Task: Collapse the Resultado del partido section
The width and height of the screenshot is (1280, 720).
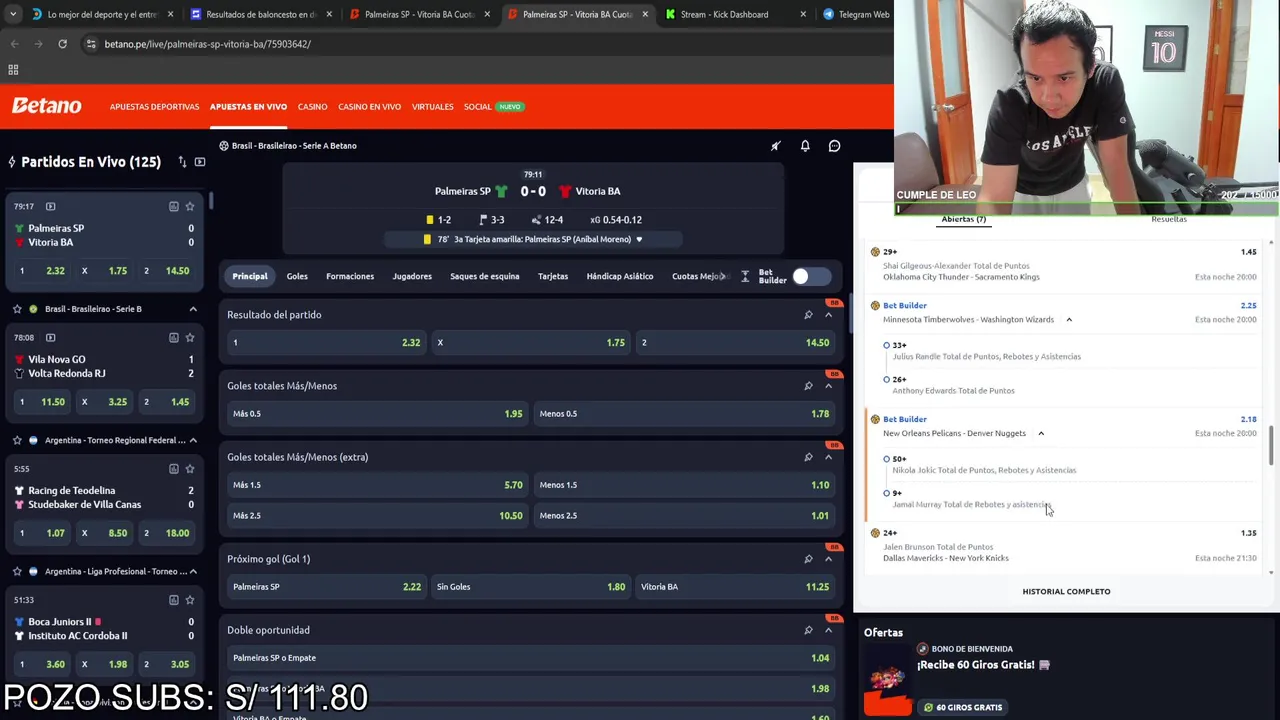Action: pos(828,315)
